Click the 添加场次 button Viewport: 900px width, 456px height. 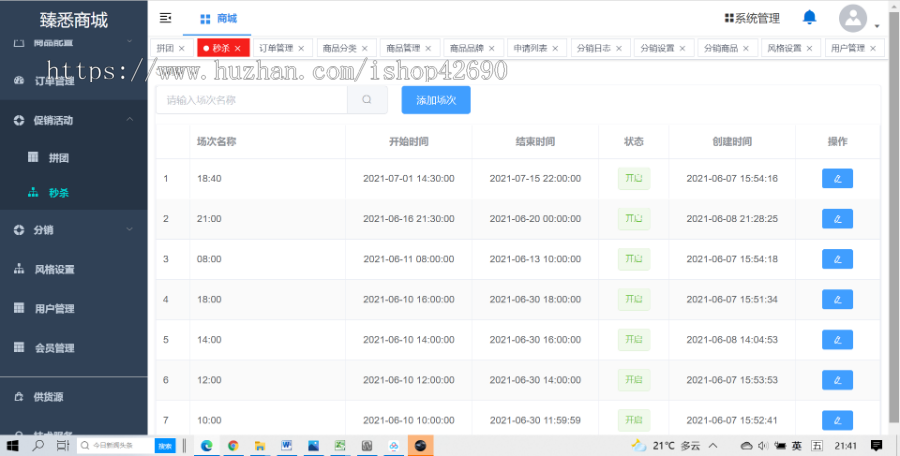(x=436, y=100)
